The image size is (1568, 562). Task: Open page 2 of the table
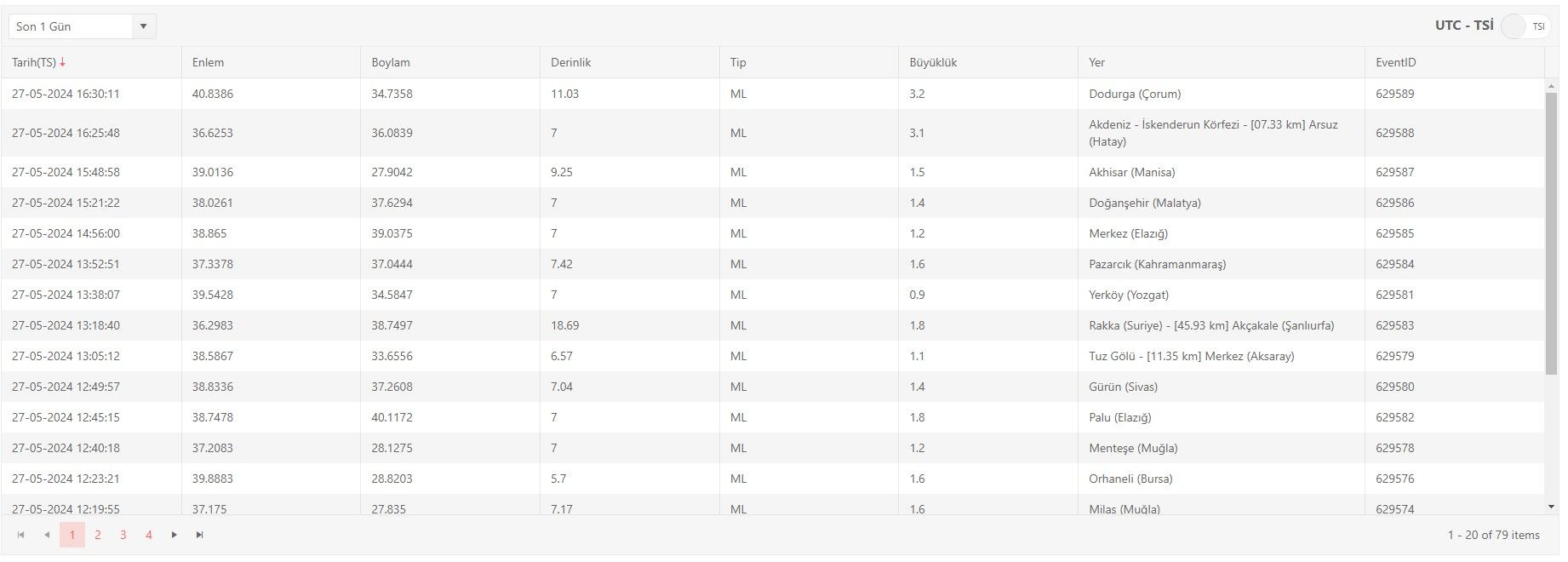(98, 535)
